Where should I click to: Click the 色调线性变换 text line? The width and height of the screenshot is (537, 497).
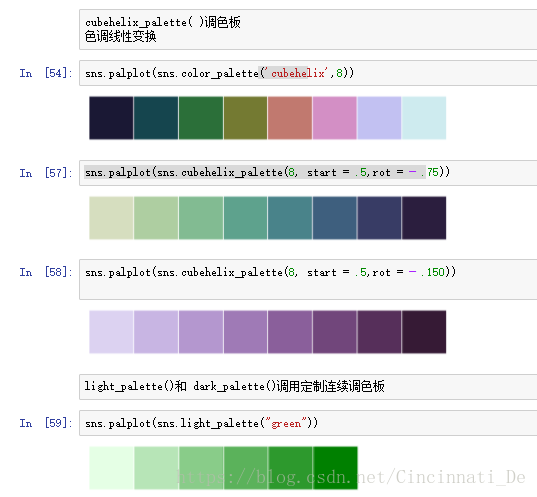click(x=121, y=36)
